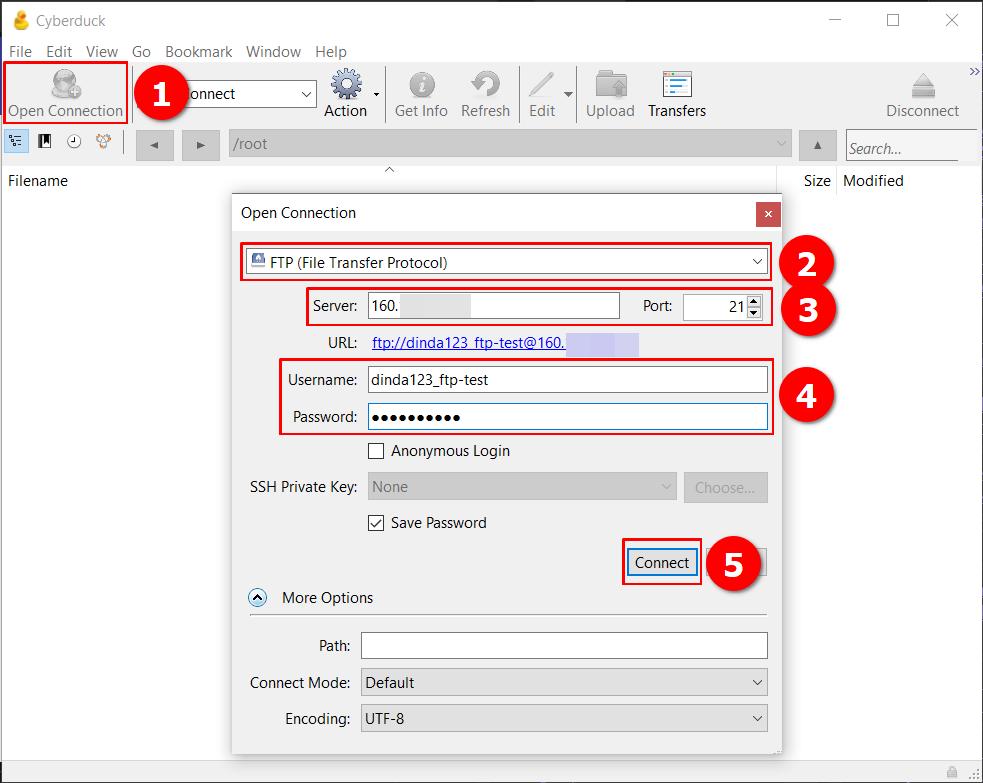The height and width of the screenshot is (783, 983).
Task: Open the Bookmark menu
Action: pos(199,51)
